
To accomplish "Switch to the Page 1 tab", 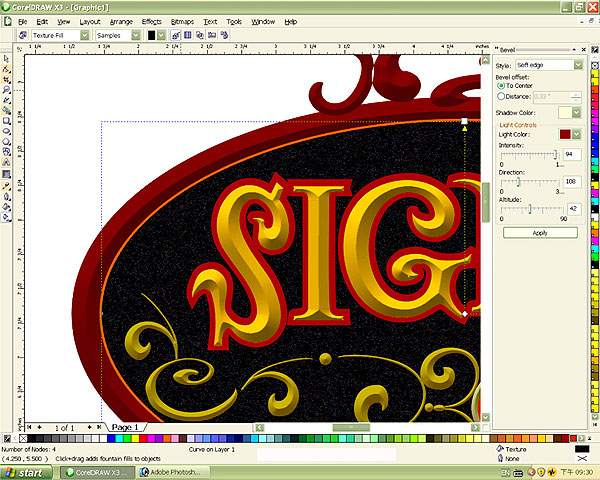I will [x=125, y=427].
